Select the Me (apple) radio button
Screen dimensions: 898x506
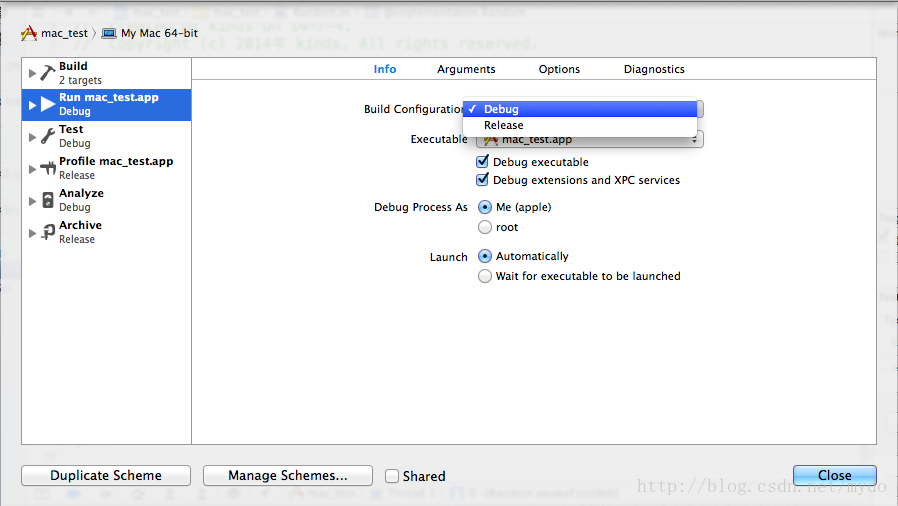coord(485,207)
